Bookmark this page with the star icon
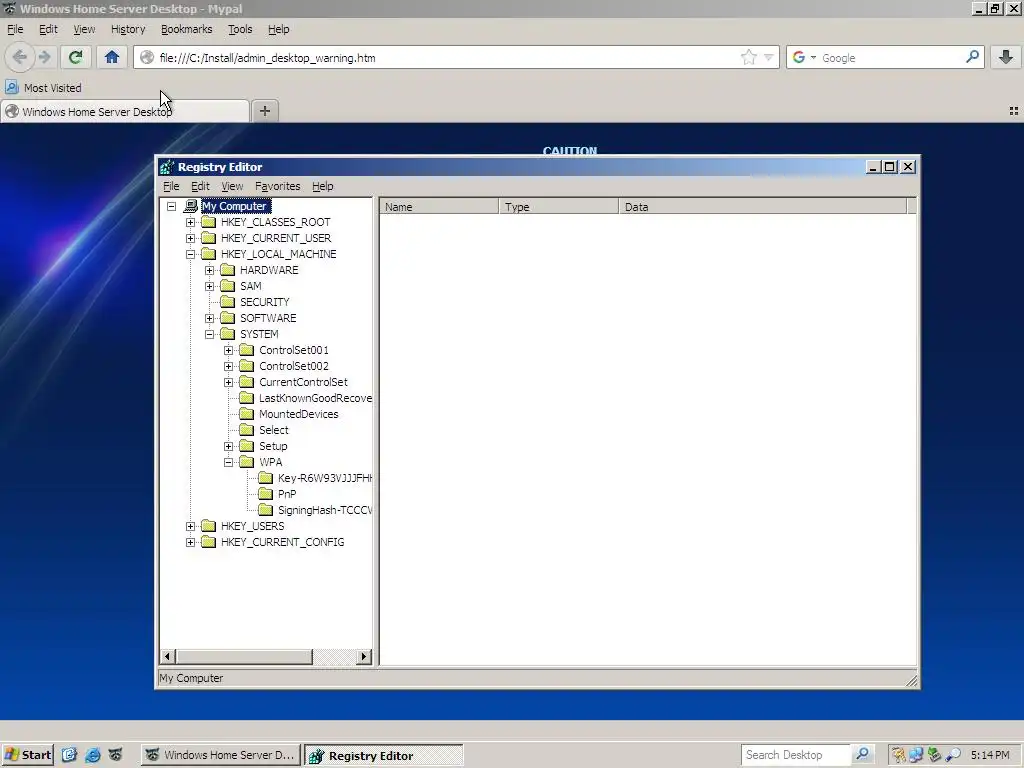 click(748, 57)
